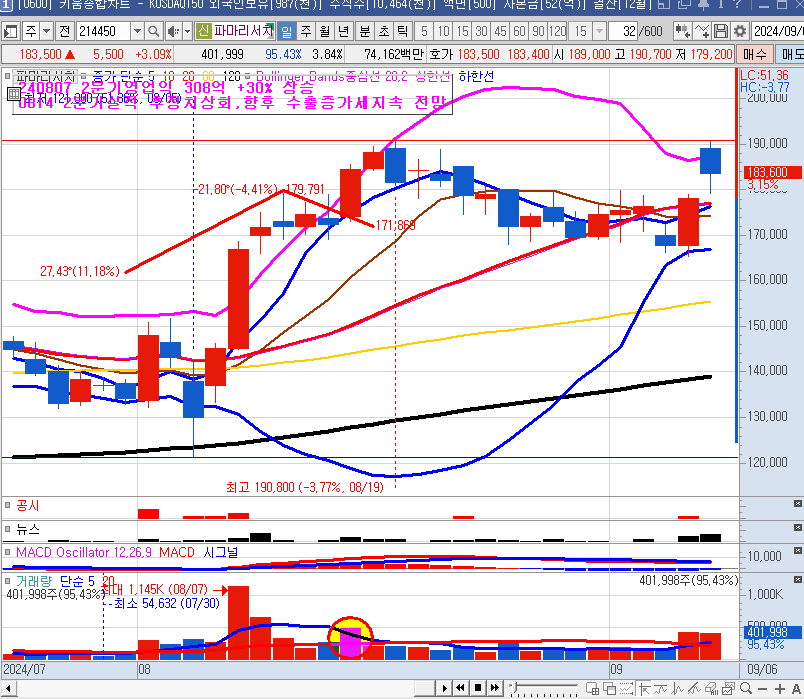The height and width of the screenshot is (699, 804).
Task: Select the 년 yearly period
Action: coord(344,31)
